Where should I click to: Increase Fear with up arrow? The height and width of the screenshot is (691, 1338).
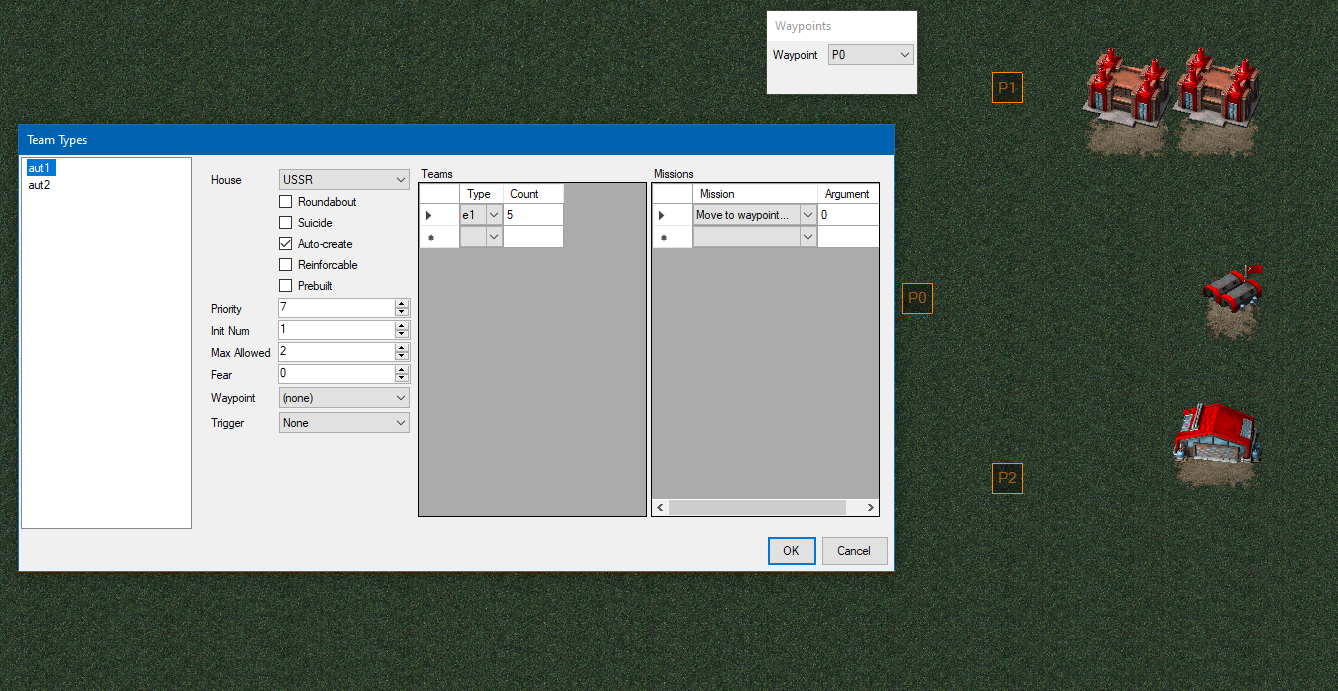[x=402, y=370]
